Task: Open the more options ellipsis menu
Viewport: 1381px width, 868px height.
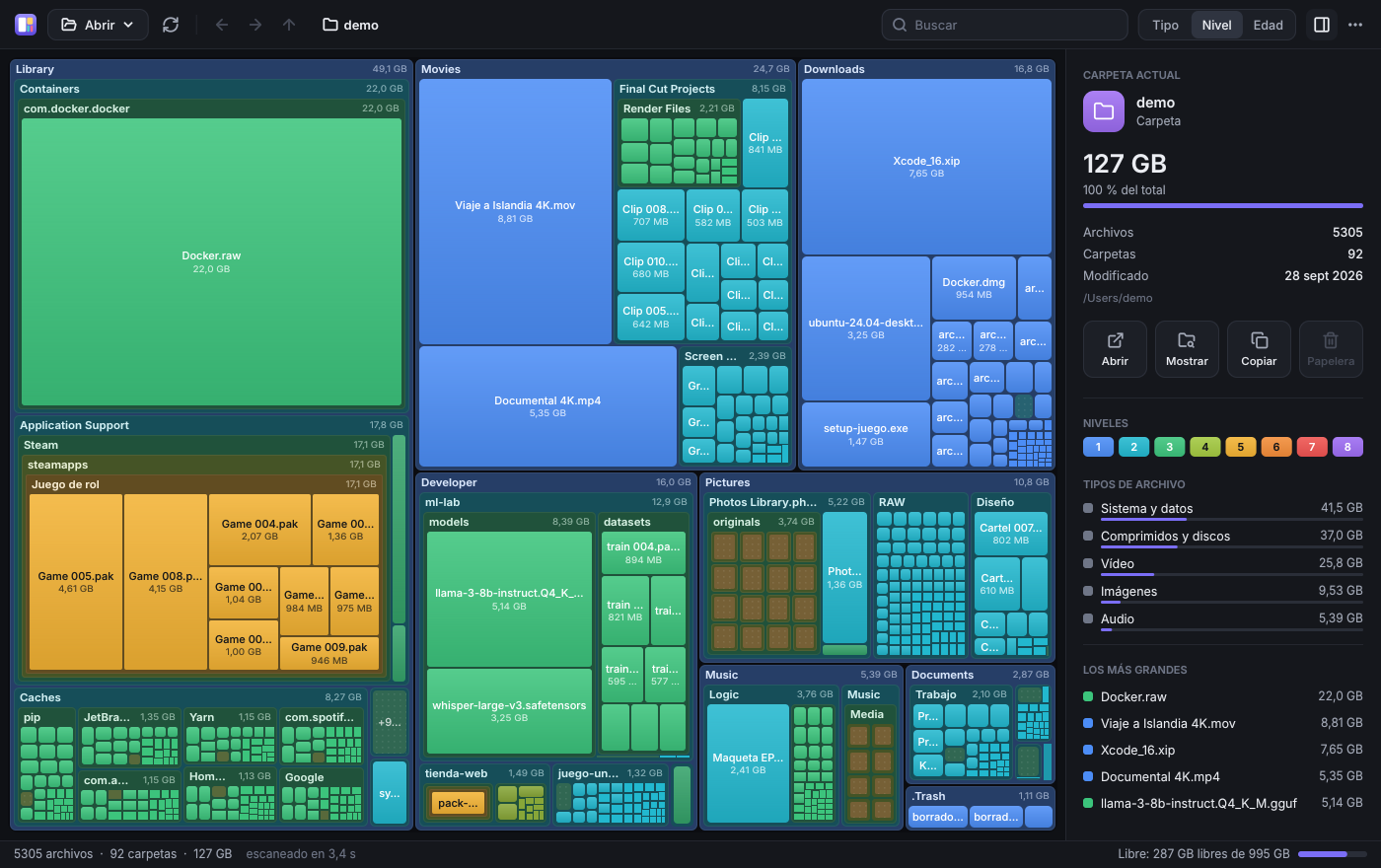Action: [1355, 25]
